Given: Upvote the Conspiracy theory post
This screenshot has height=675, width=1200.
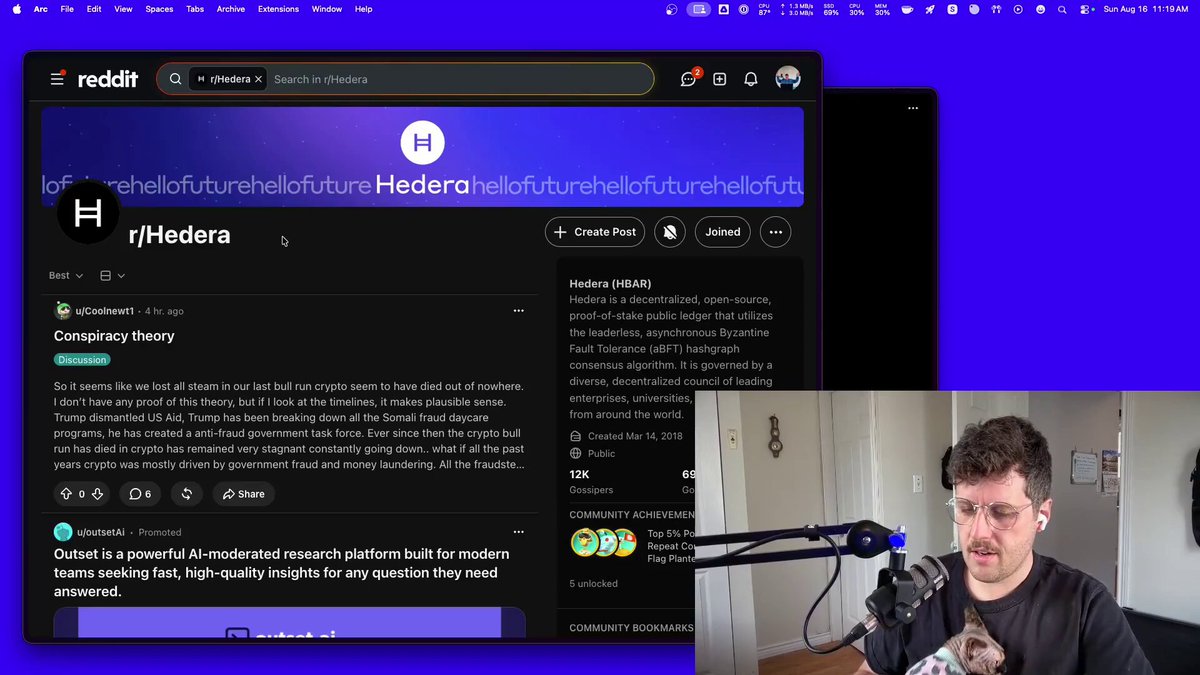Looking at the screenshot, I should tap(66, 494).
